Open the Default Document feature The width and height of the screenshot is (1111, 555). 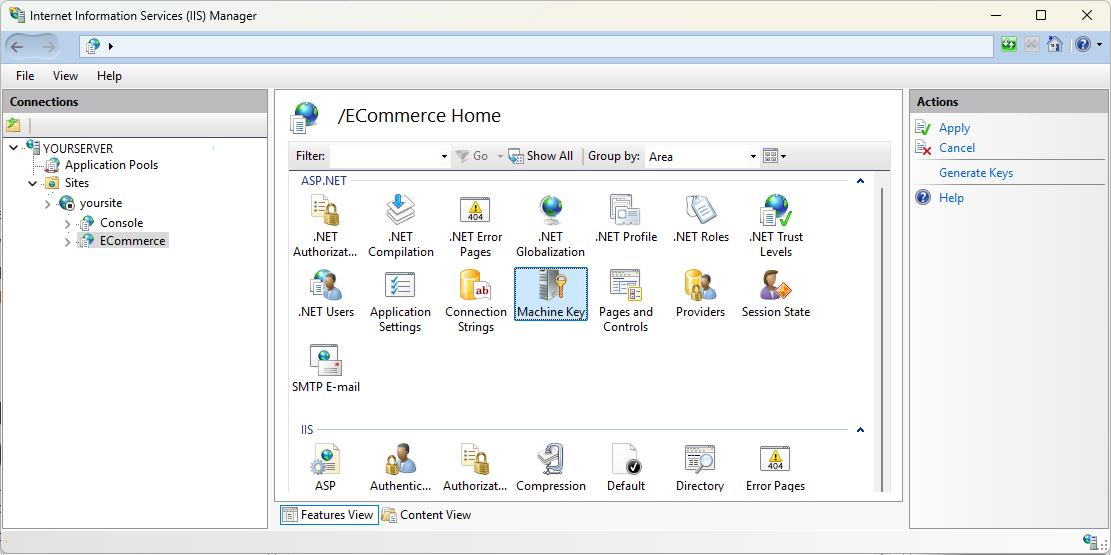[626, 468]
